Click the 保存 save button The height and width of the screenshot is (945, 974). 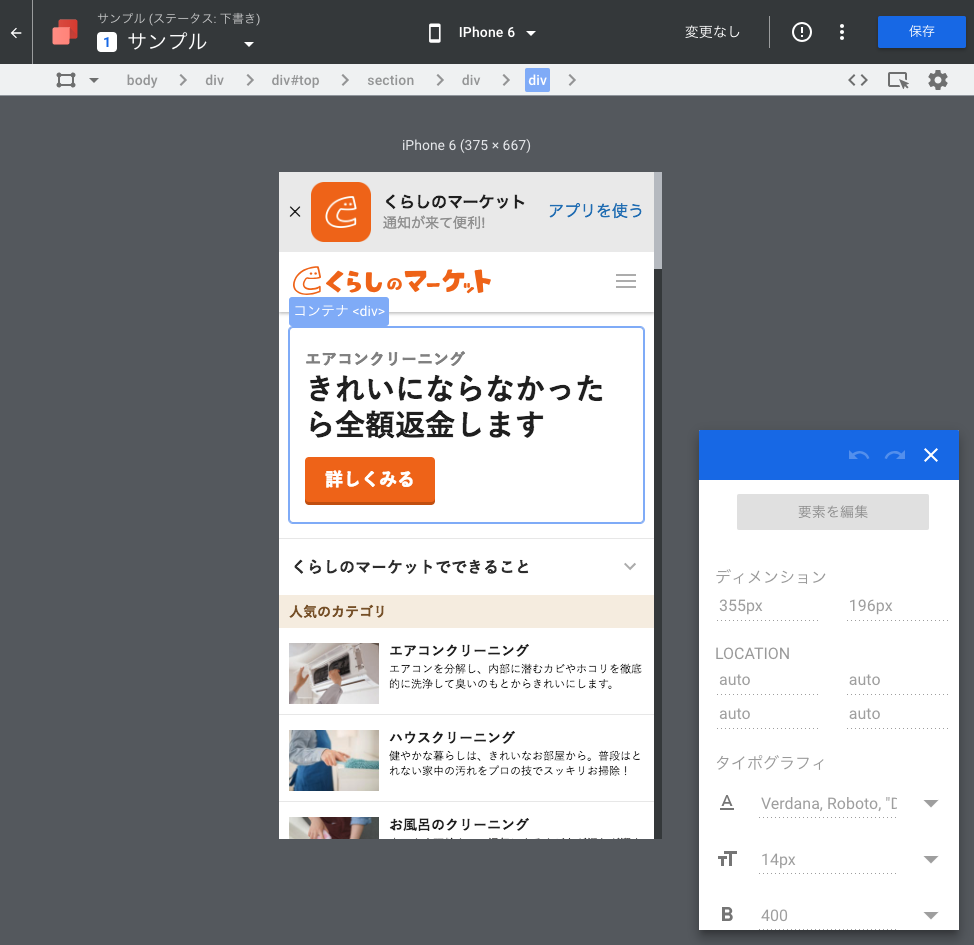(921, 32)
